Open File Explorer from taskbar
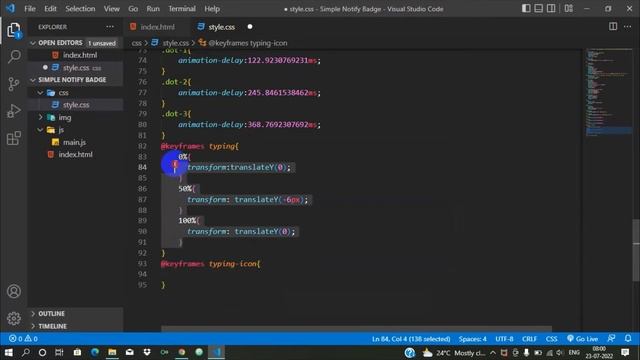This screenshot has height=360, width=640. 112,352
